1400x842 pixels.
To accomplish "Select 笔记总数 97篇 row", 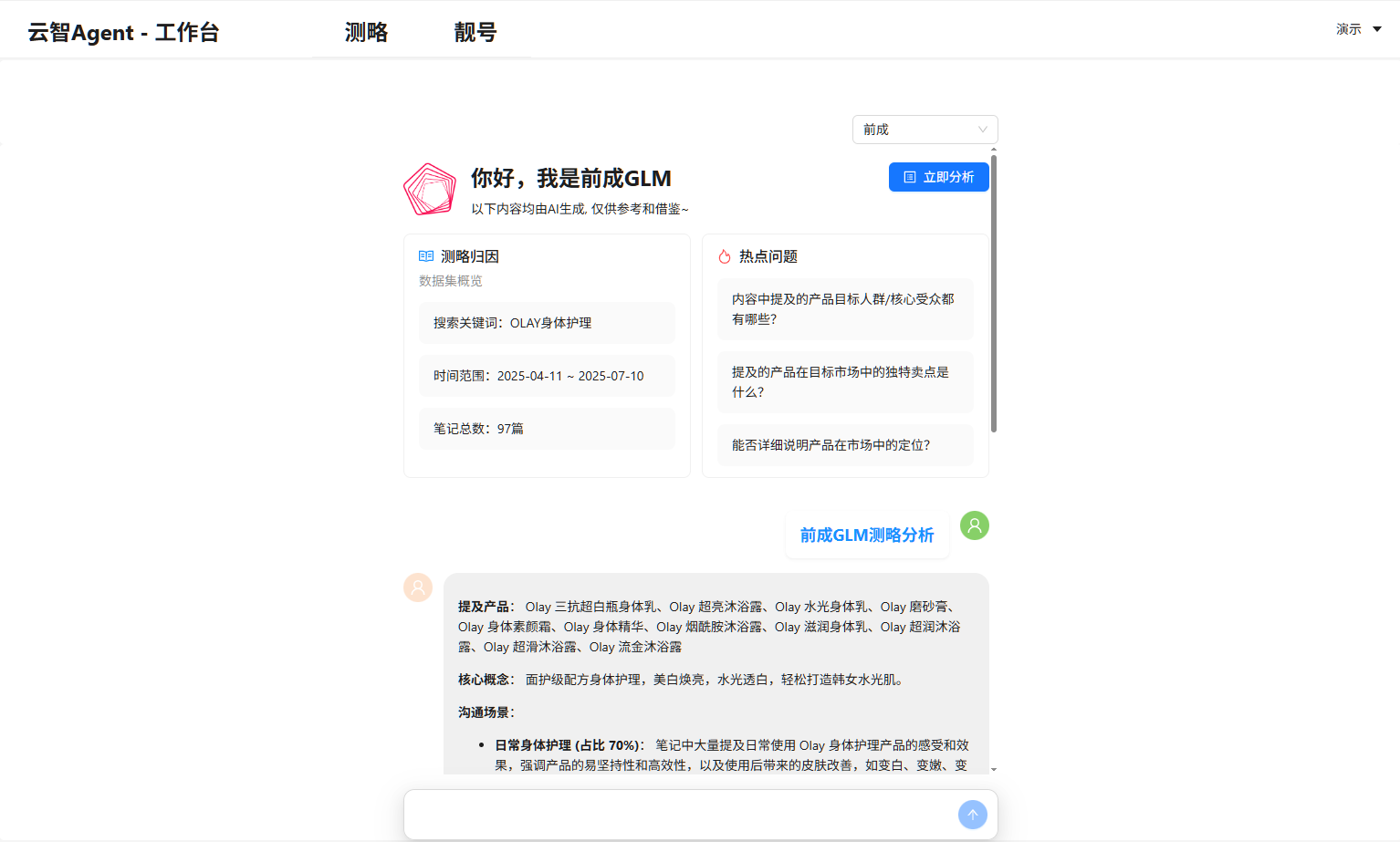I will coord(547,429).
